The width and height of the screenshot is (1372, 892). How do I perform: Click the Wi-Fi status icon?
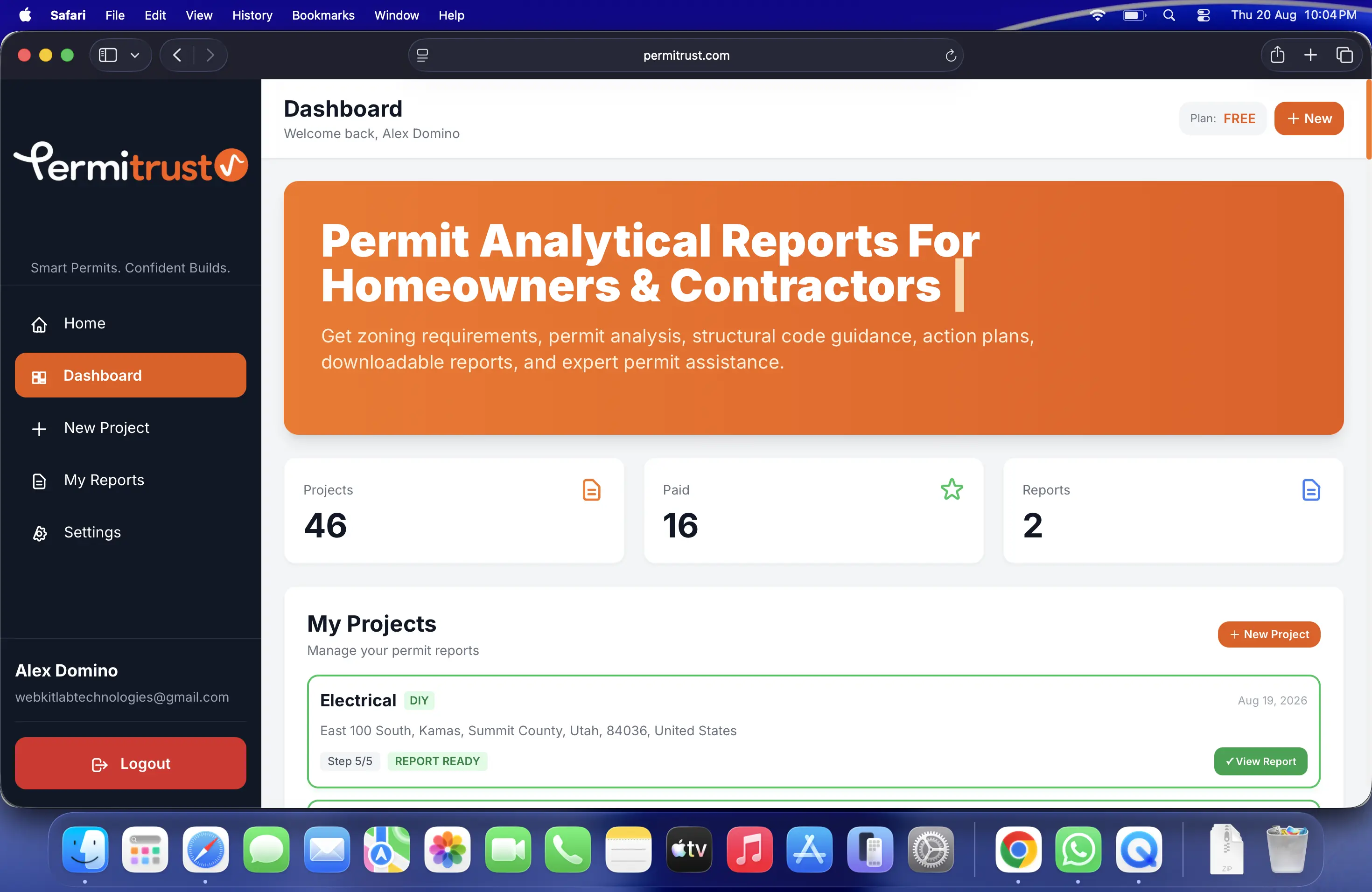1097,15
